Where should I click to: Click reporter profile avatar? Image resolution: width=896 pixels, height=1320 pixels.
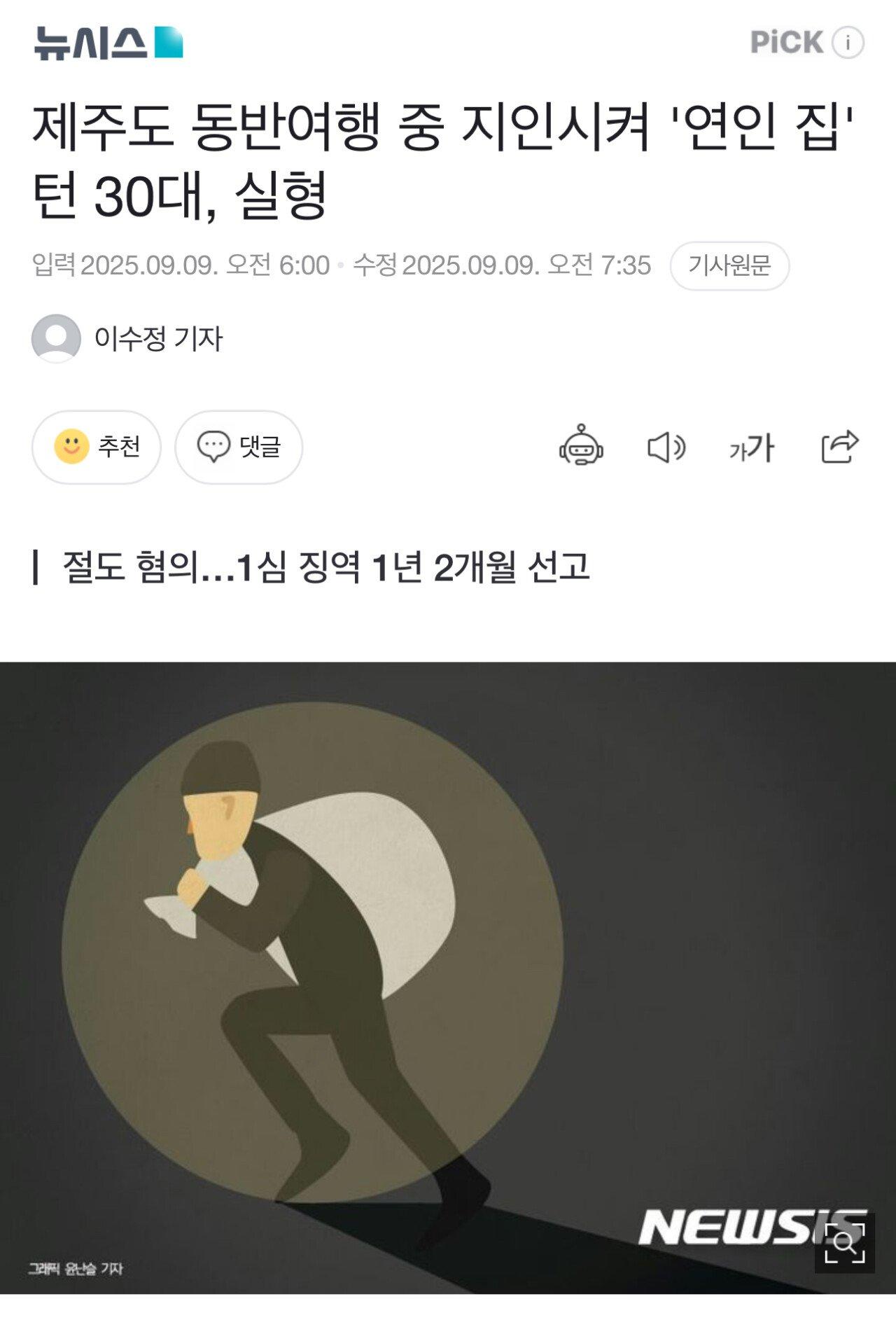[56, 338]
